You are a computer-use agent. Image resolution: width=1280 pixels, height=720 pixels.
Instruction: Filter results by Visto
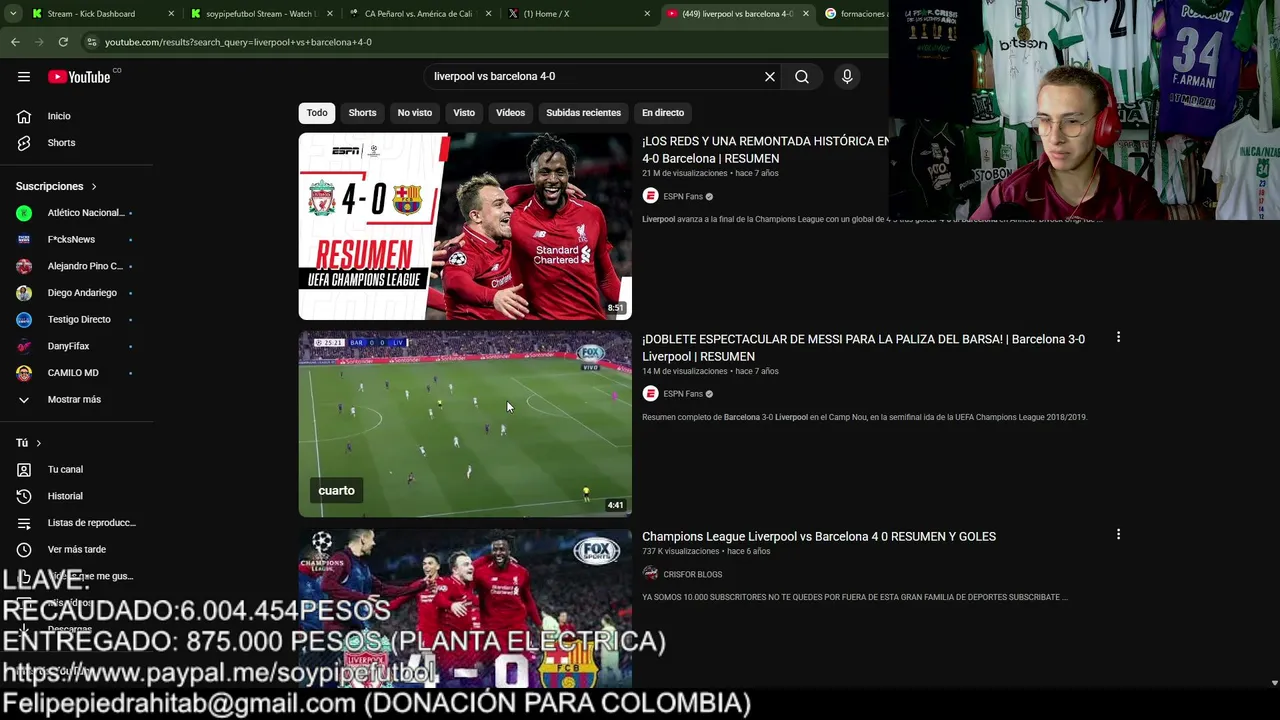(464, 113)
